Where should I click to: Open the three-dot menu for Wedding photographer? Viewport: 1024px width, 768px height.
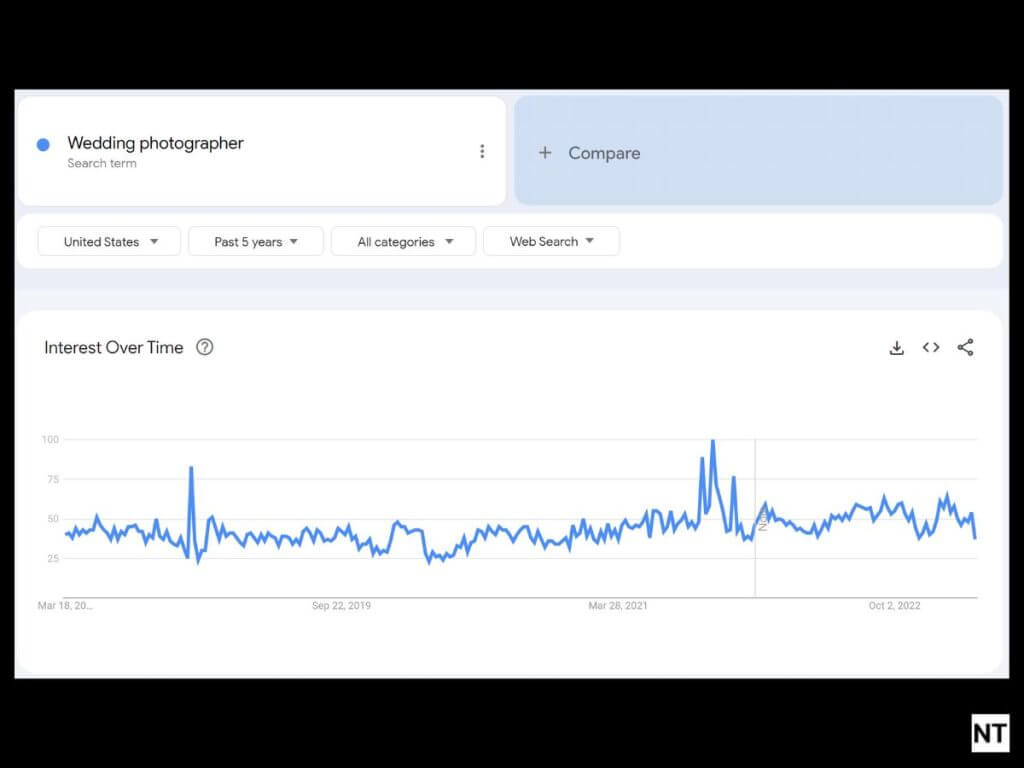(482, 151)
